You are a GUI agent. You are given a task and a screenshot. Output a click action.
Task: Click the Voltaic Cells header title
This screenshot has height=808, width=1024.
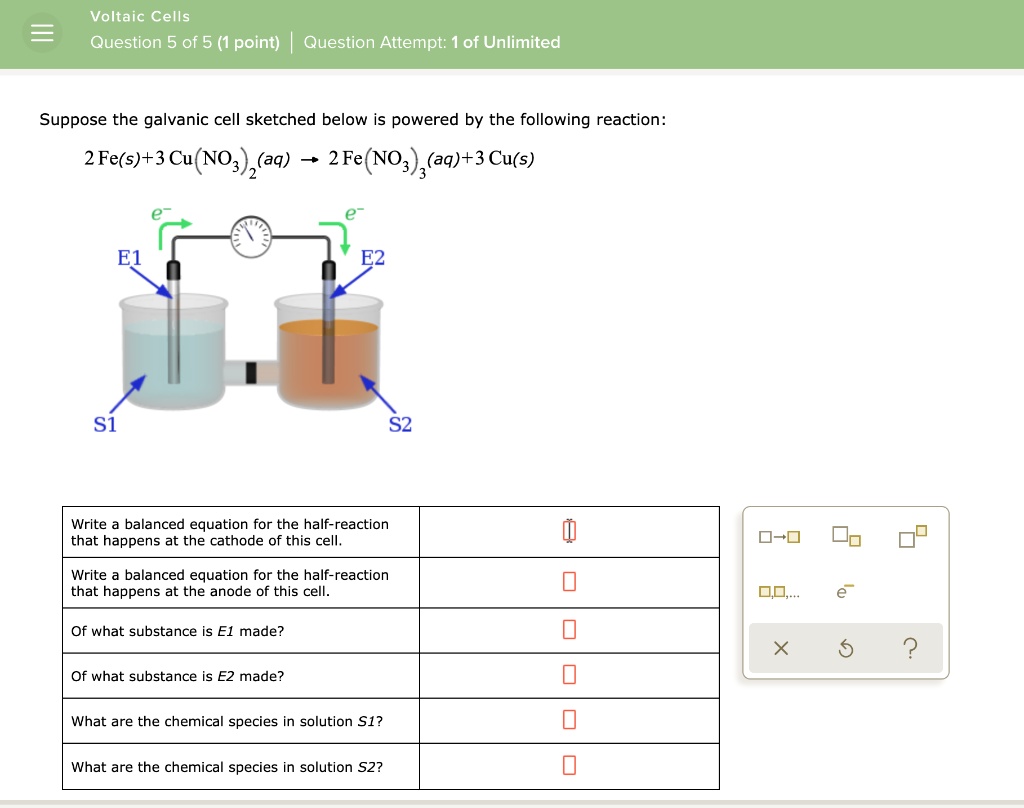(139, 16)
